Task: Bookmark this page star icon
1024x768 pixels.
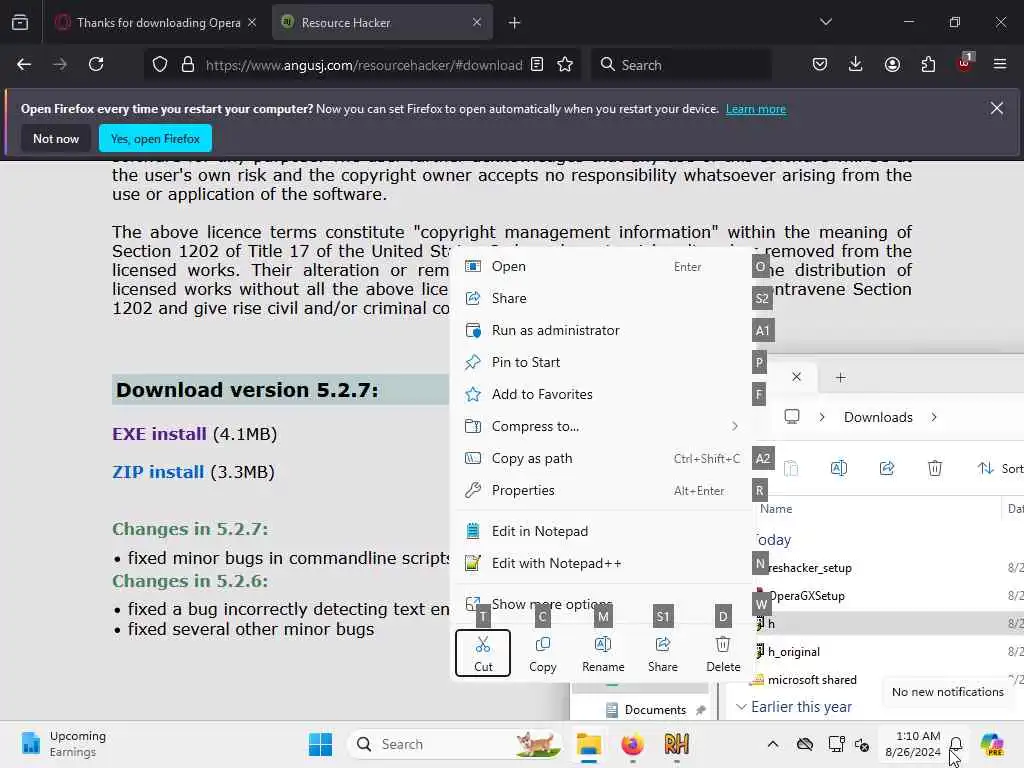Action: click(565, 65)
